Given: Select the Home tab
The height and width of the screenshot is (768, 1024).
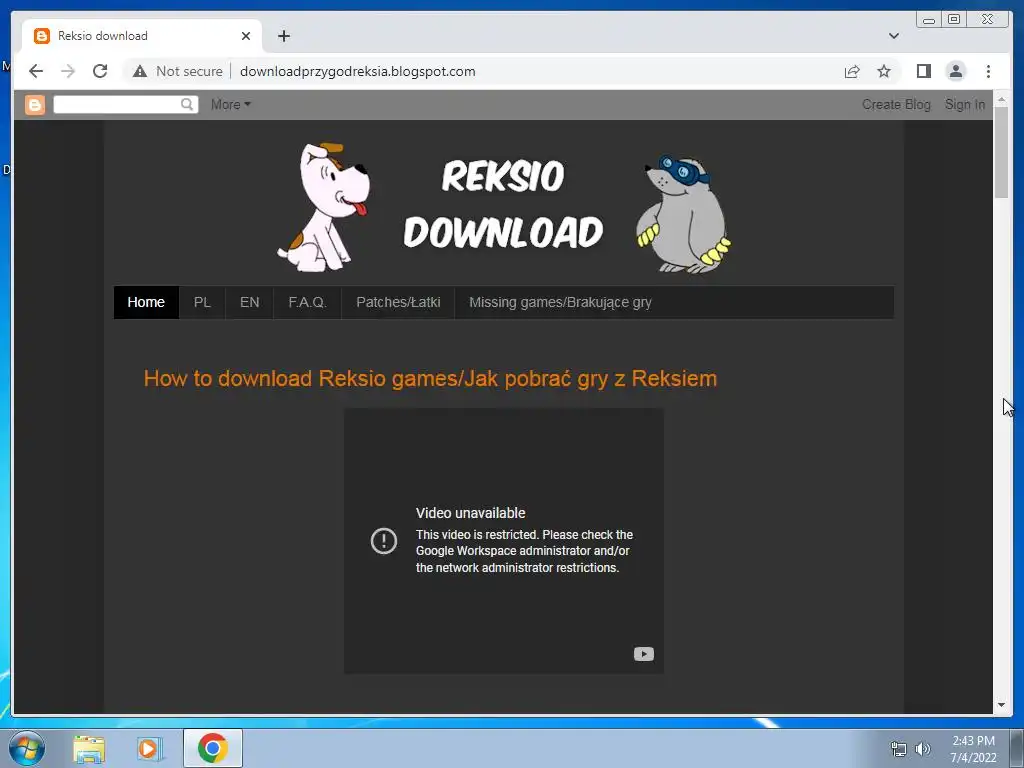Looking at the screenshot, I should (x=146, y=302).
